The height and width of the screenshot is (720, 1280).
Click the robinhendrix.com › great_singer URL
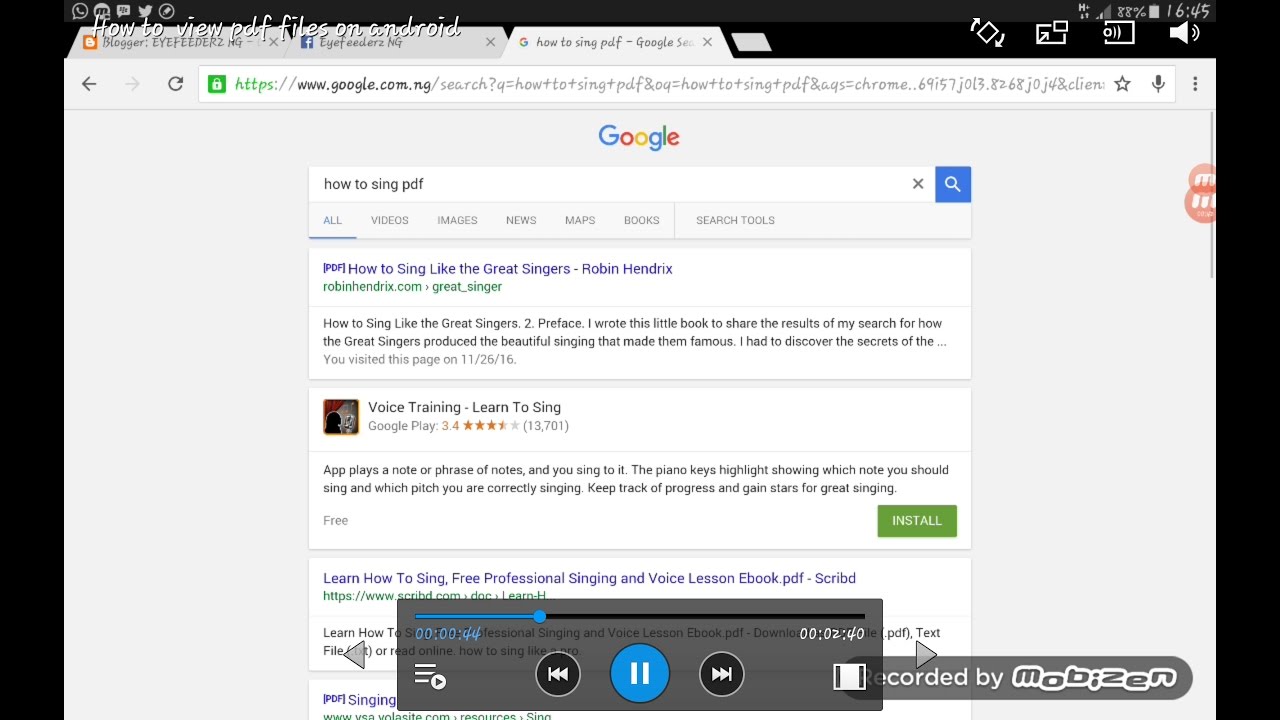412,286
